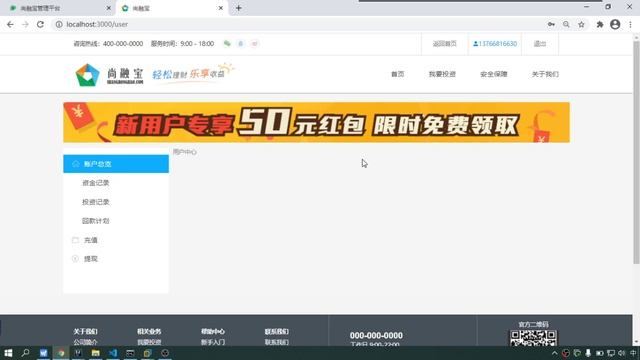Open Word from the taskbar
The height and width of the screenshot is (360, 640).
click(x=44, y=353)
